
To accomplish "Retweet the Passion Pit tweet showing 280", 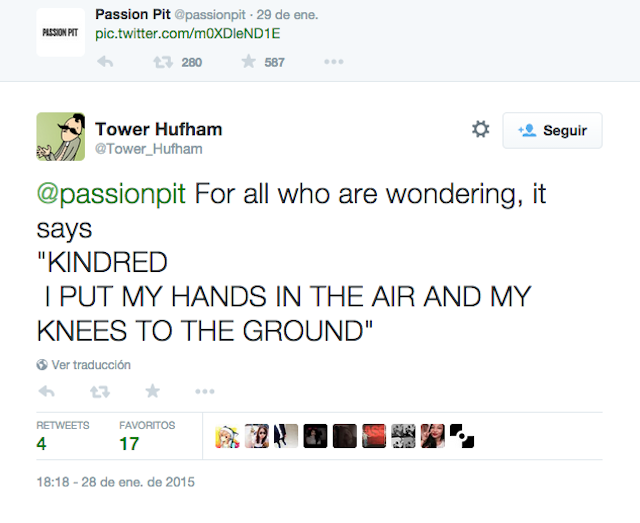I will pos(158,61).
